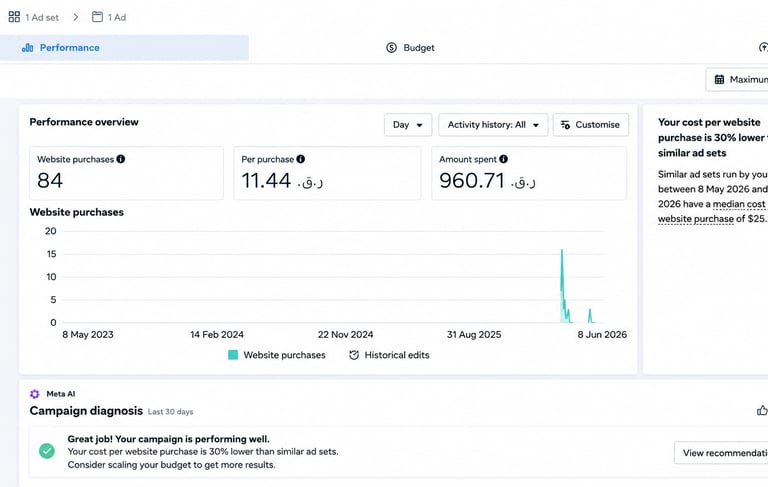768x487 pixels.
Task: Click the ad set grid icon in breadcrumb
Action: [14, 17]
